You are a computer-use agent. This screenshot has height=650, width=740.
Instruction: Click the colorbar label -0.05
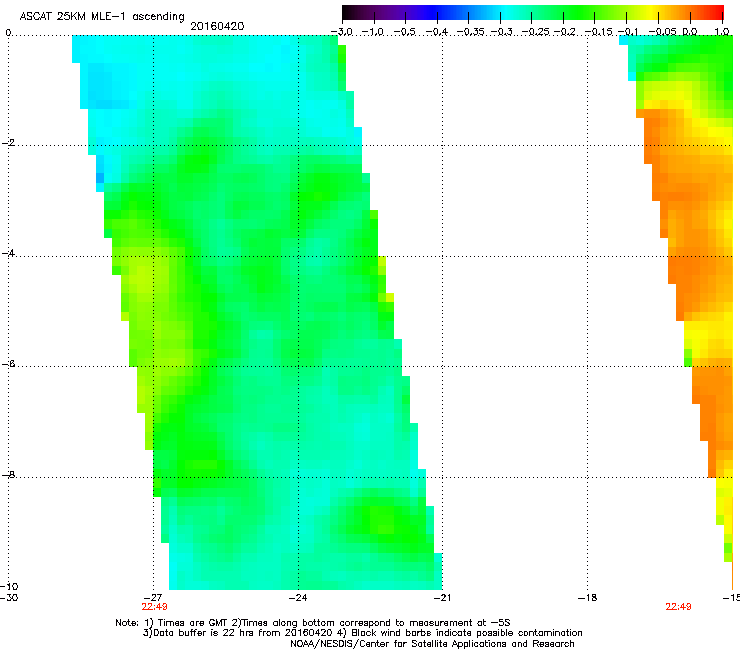[x=663, y=32]
